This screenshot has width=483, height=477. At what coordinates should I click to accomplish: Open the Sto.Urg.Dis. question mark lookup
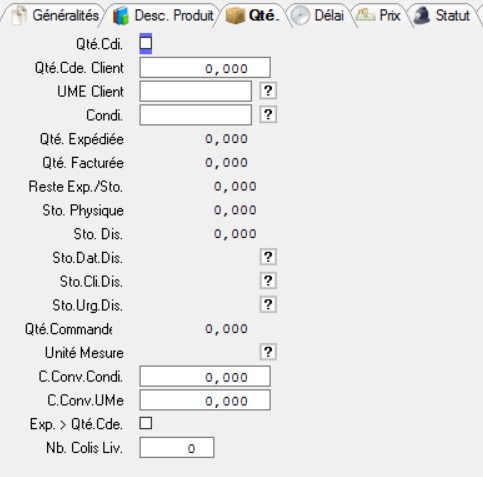pyautogui.click(x=268, y=305)
